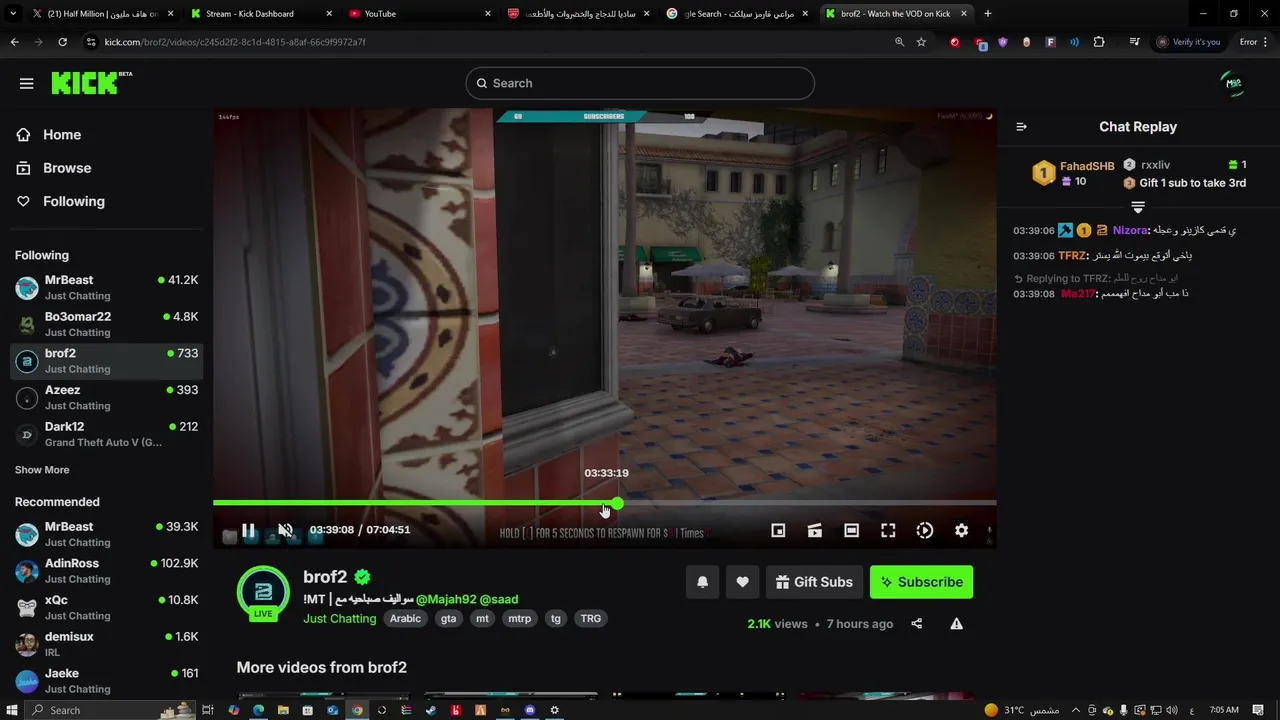The height and width of the screenshot is (720, 1280).
Task: Select the Arabic tag
Action: click(405, 619)
